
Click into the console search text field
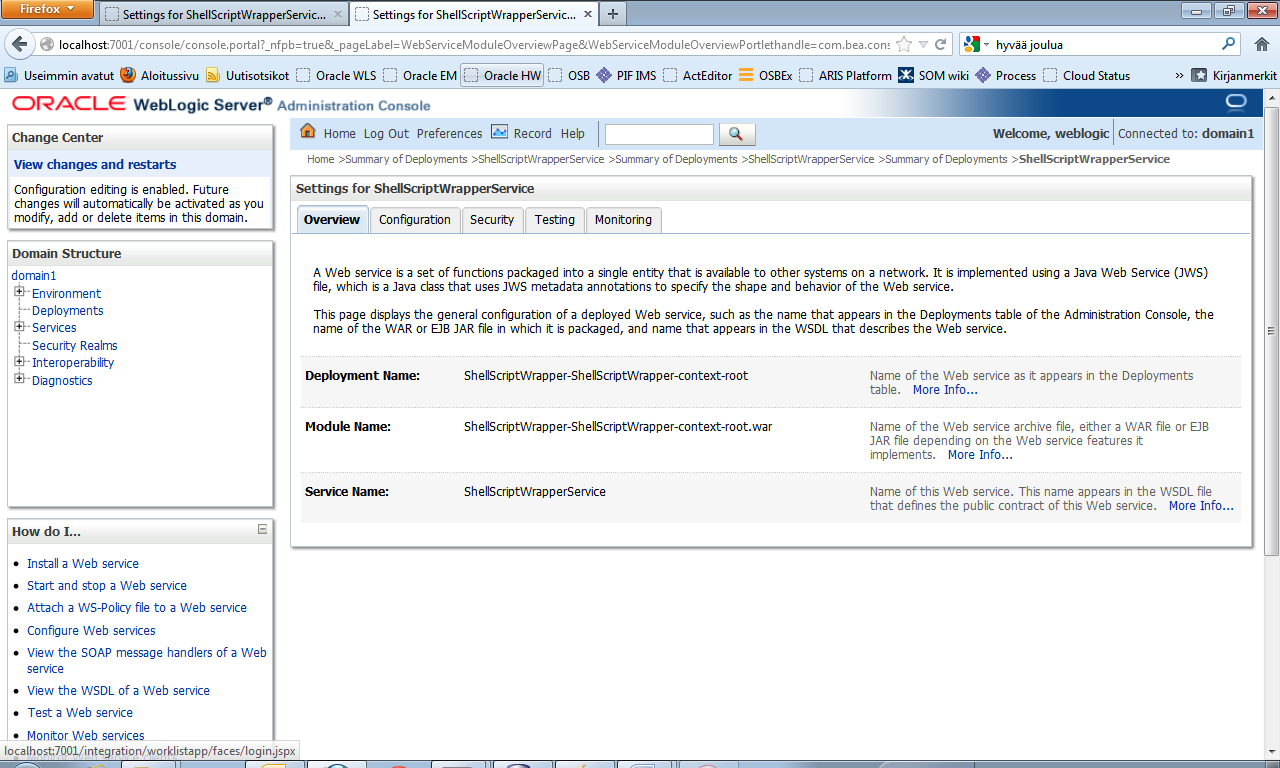659,134
